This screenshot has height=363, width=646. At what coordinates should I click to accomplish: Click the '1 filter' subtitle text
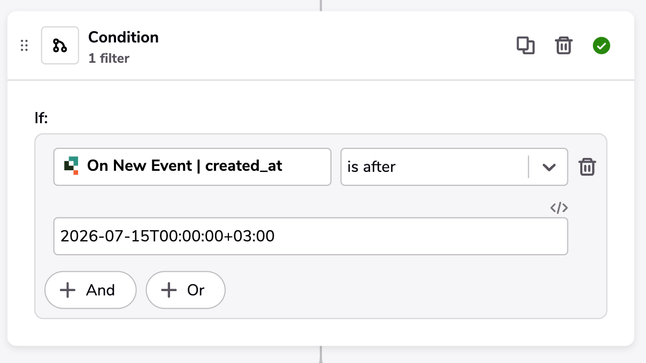pyautogui.click(x=109, y=59)
